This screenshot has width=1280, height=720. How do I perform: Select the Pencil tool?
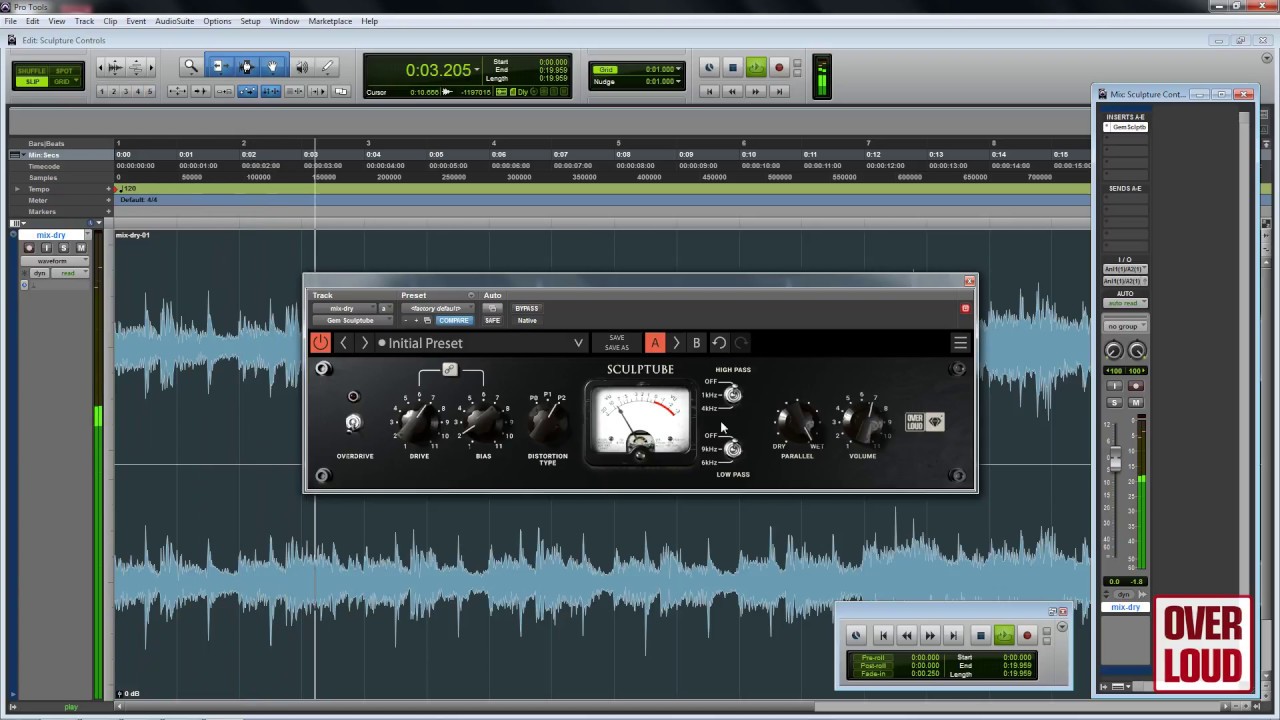coord(327,67)
